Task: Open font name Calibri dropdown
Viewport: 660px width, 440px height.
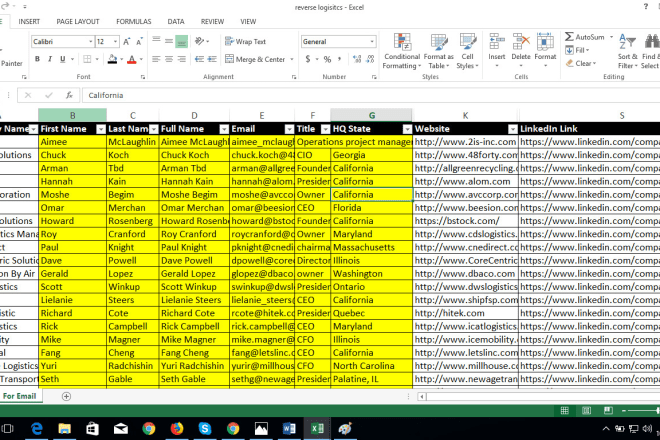Action: pos(90,41)
